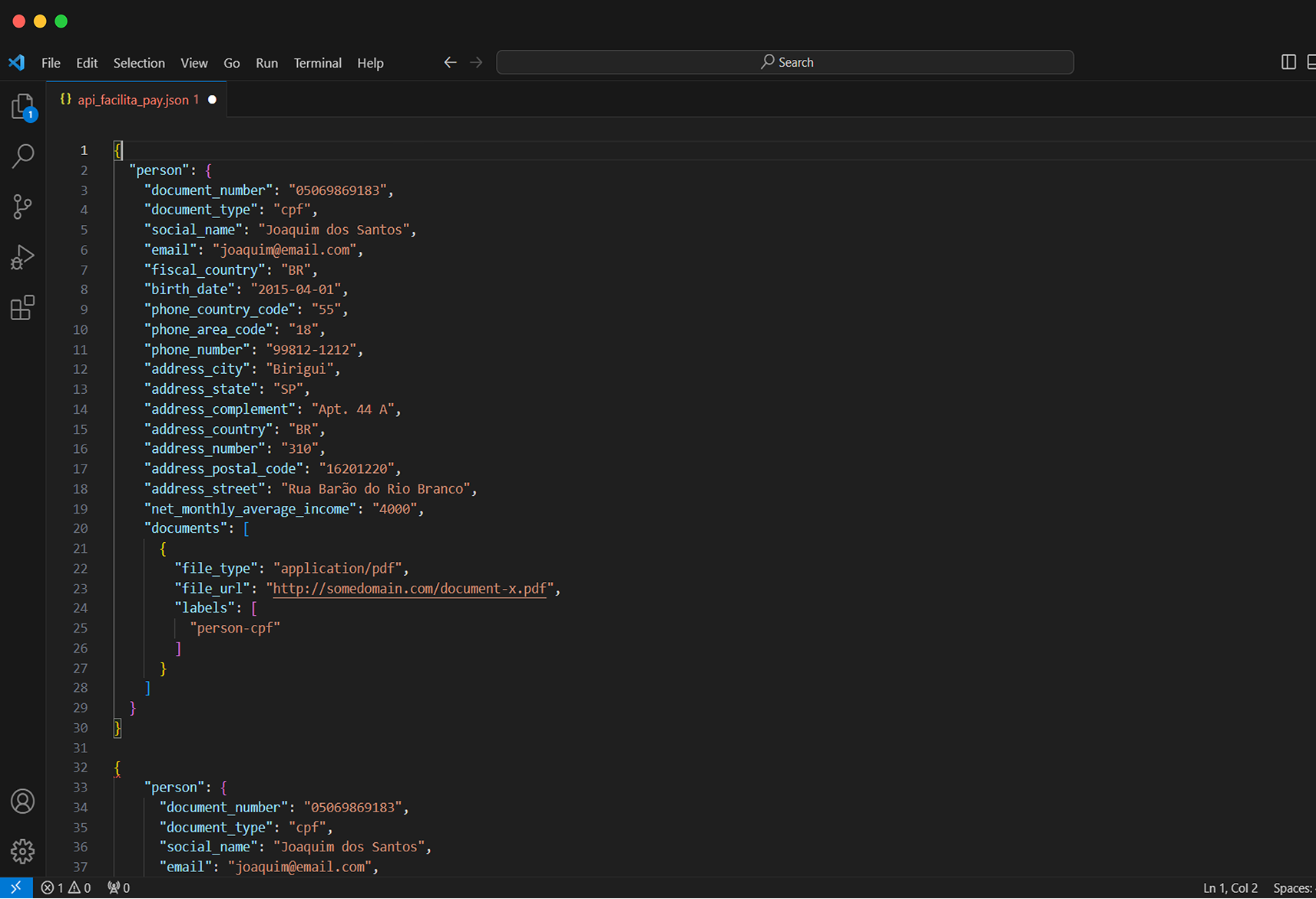Open the Manage gear settings icon
Viewport: 1316px width, 899px height.
pos(22,851)
